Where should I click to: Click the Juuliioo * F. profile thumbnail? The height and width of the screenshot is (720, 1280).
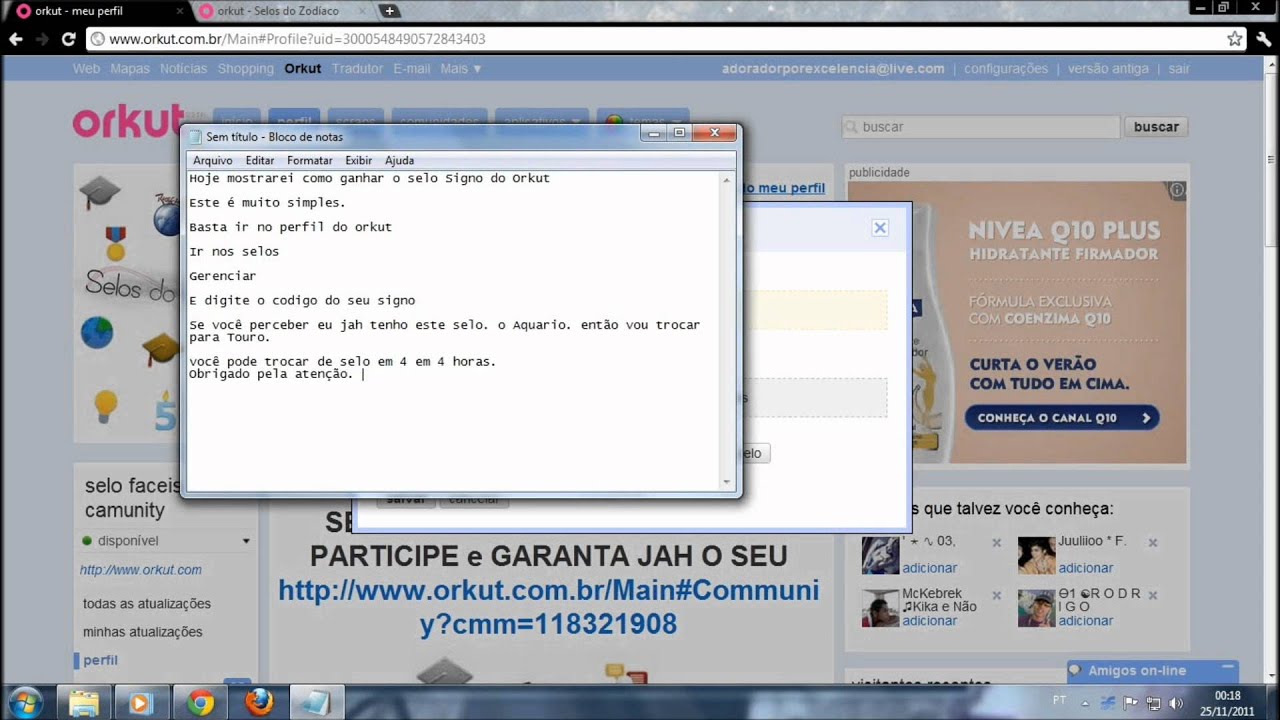1036,555
